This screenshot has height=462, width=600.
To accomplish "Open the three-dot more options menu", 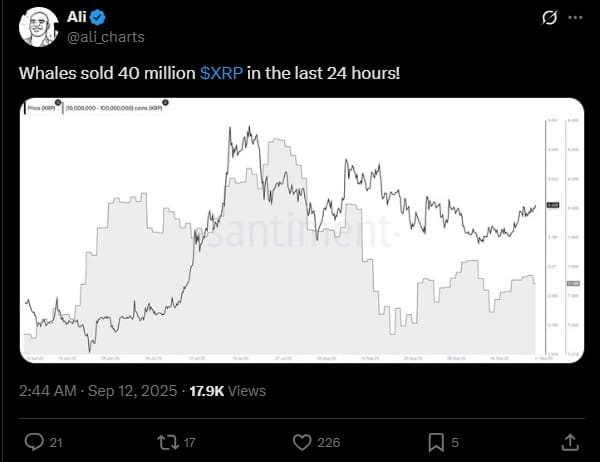I will pyautogui.click(x=573, y=18).
